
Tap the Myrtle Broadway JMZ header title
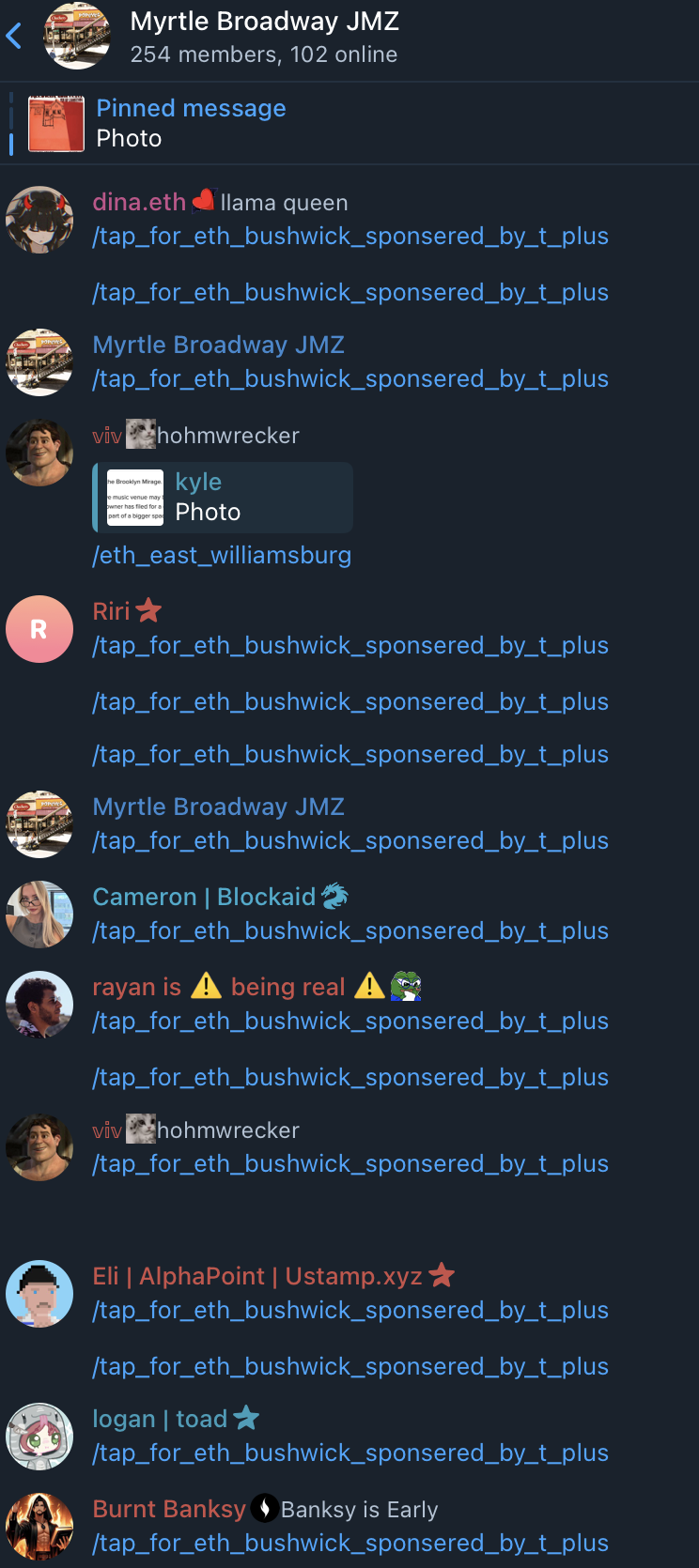[265, 21]
